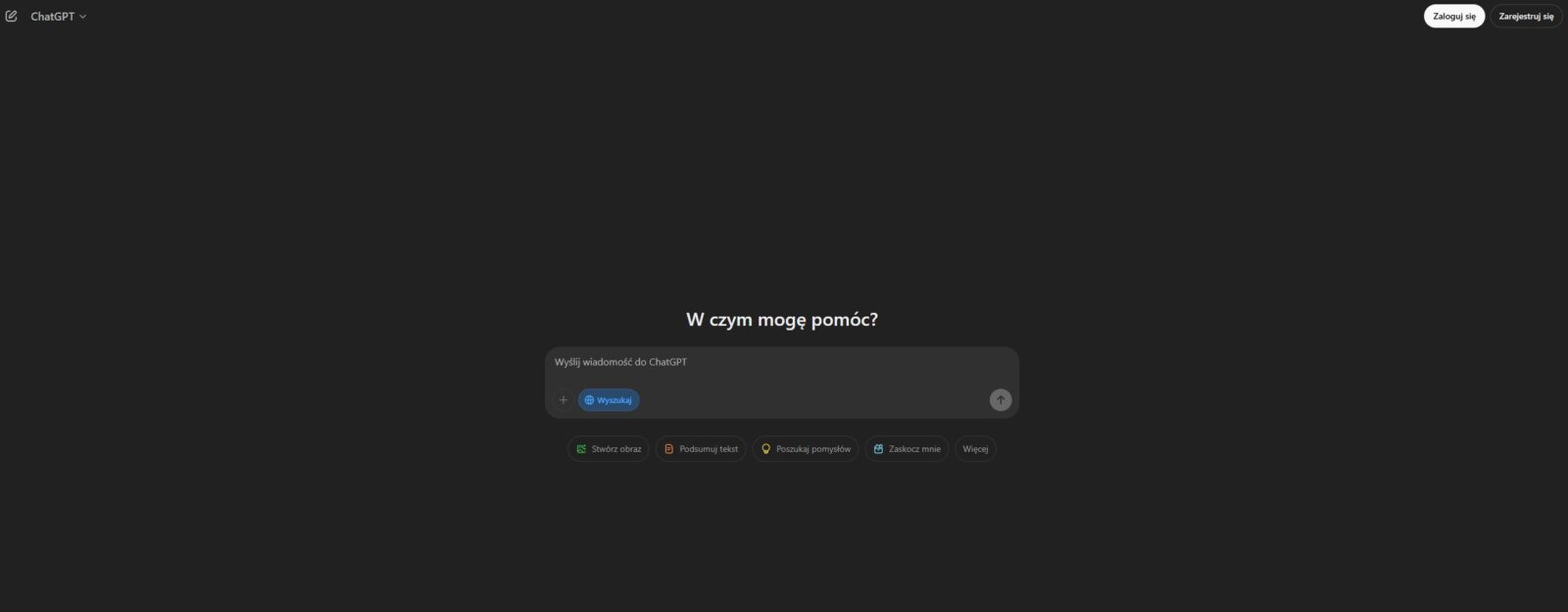Click the blue gift icon in Zaskocz mnie

878,449
